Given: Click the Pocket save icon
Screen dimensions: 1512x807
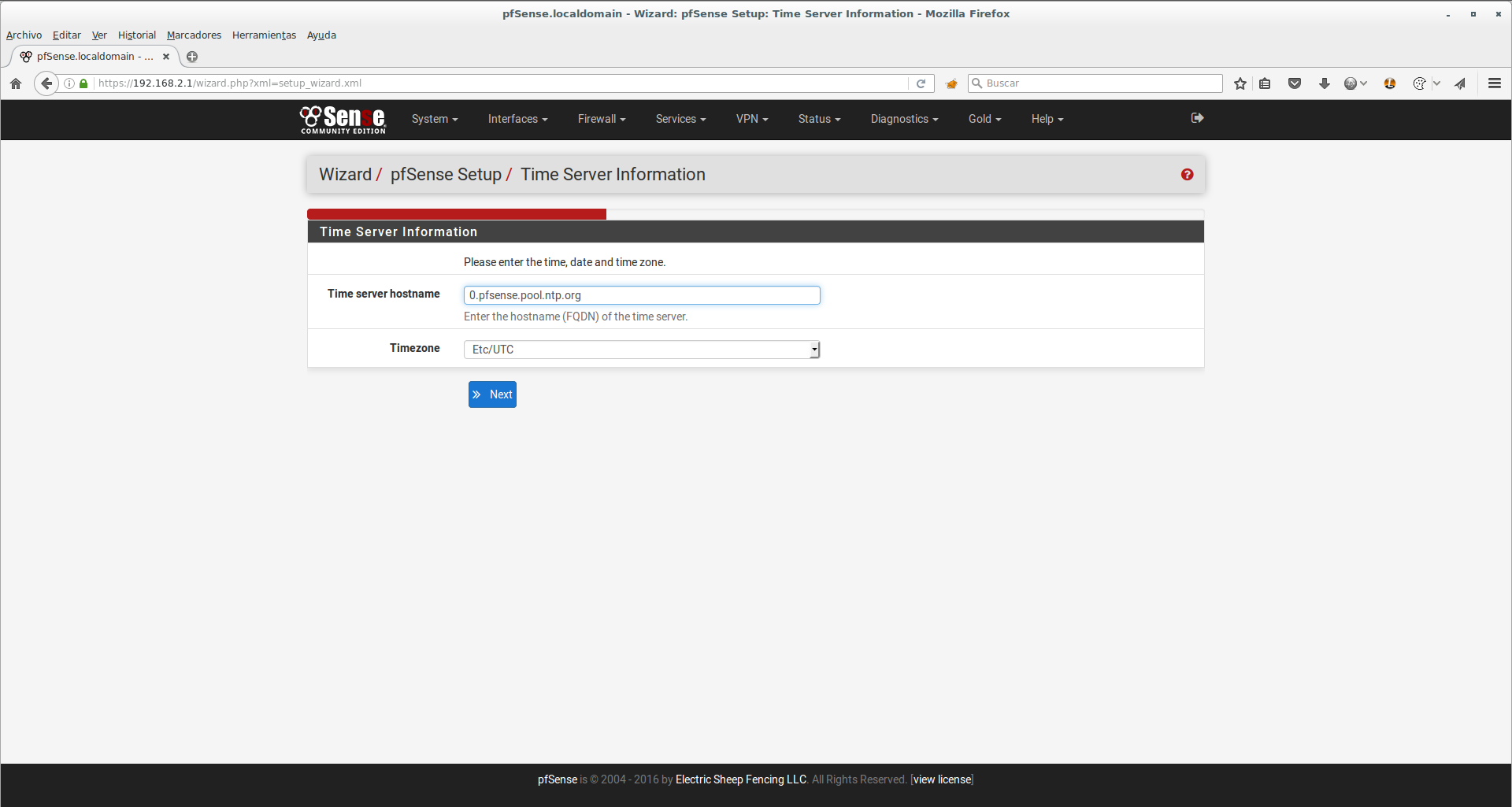Looking at the screenshot, I should pos(1294,83).
